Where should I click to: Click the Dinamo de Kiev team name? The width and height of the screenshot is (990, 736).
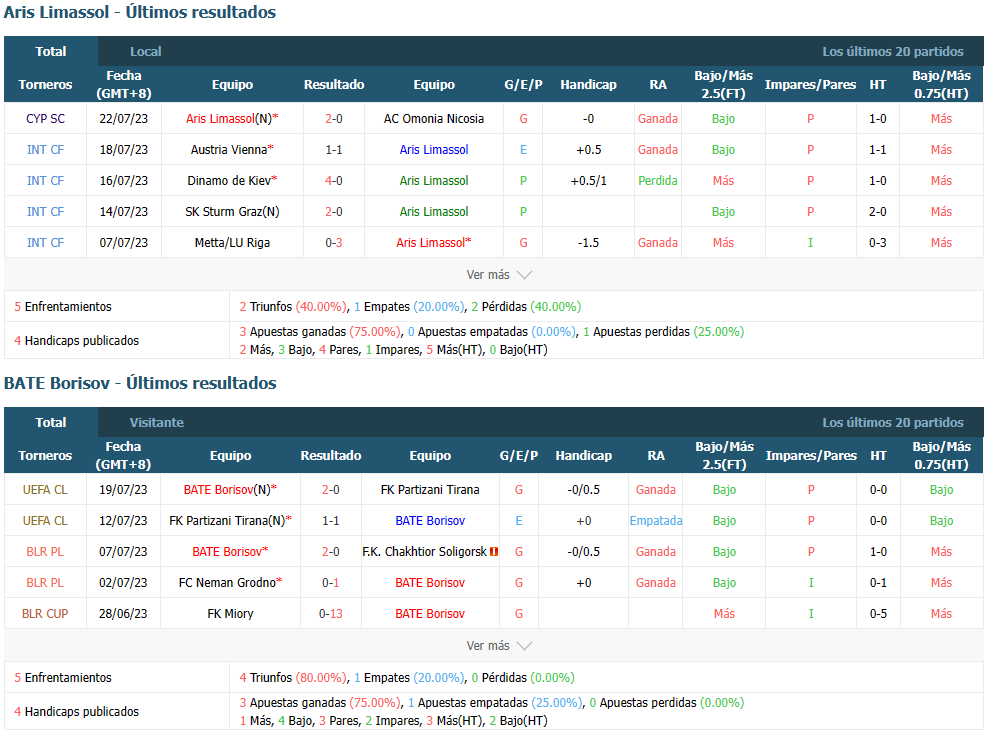point(229,181)
